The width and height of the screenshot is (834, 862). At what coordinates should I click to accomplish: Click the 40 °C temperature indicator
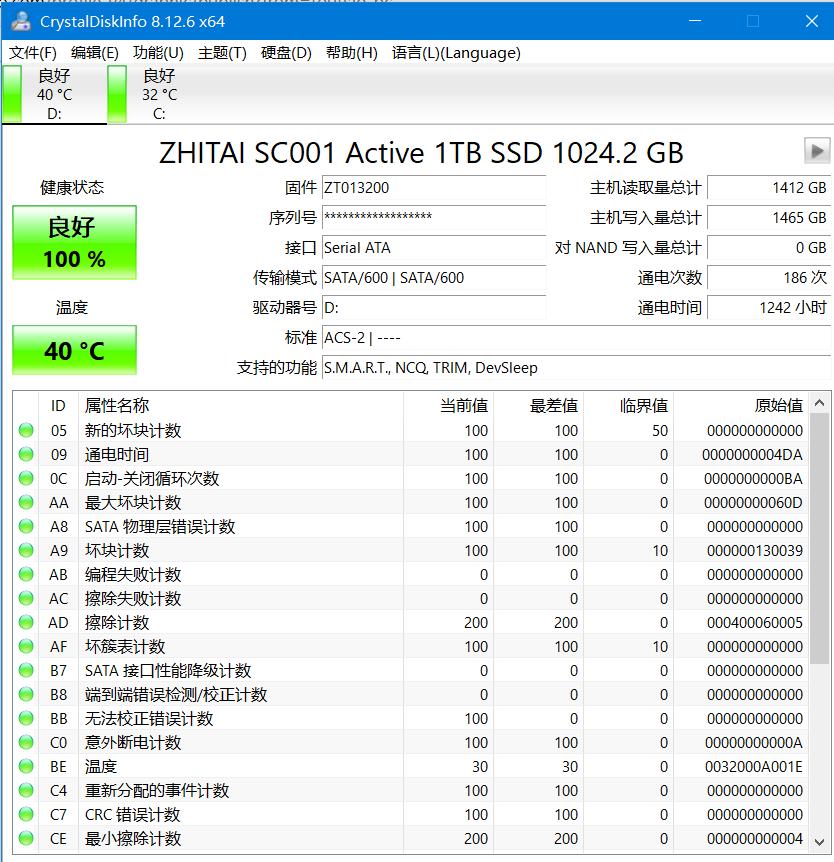[73, 350]
